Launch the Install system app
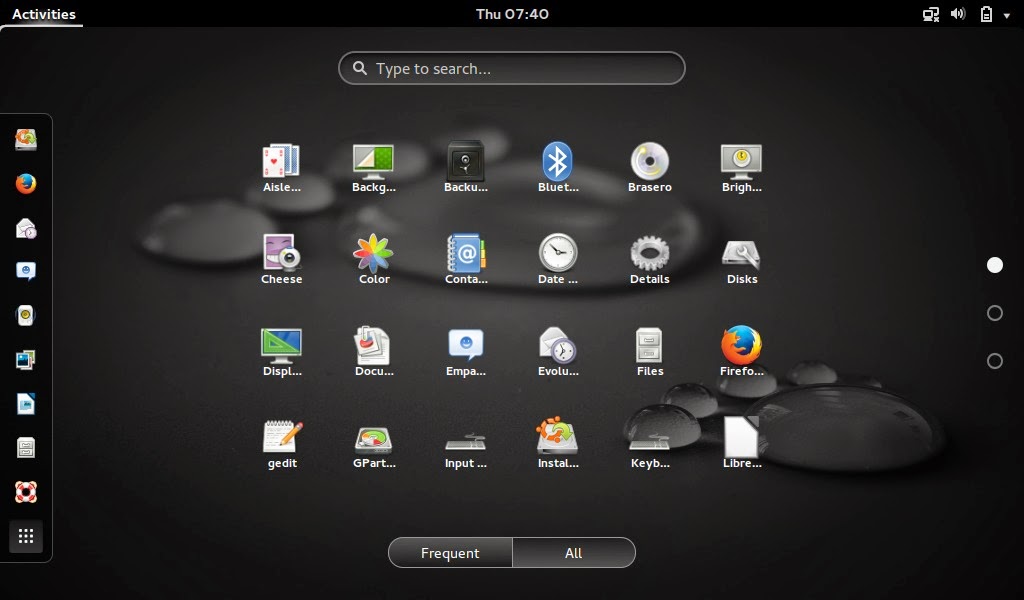 (557, 436)
